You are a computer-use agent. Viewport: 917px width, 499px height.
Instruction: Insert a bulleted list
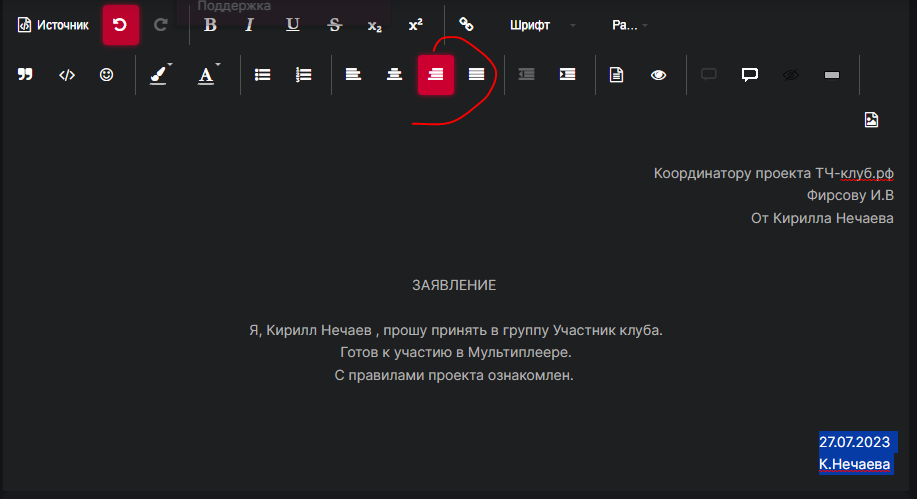(x=263, y=75)
